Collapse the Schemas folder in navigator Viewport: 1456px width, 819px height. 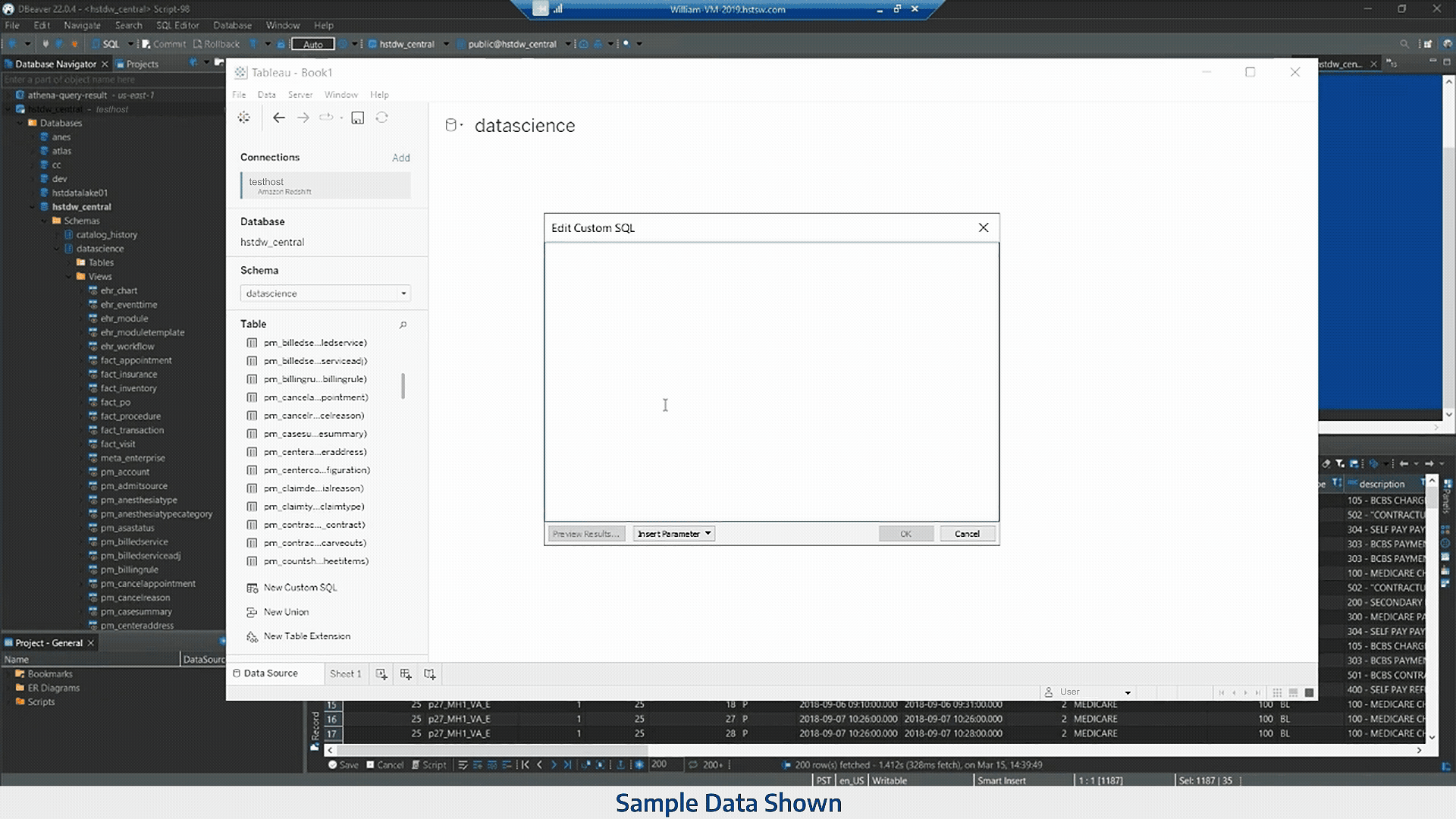coord(45,221)
